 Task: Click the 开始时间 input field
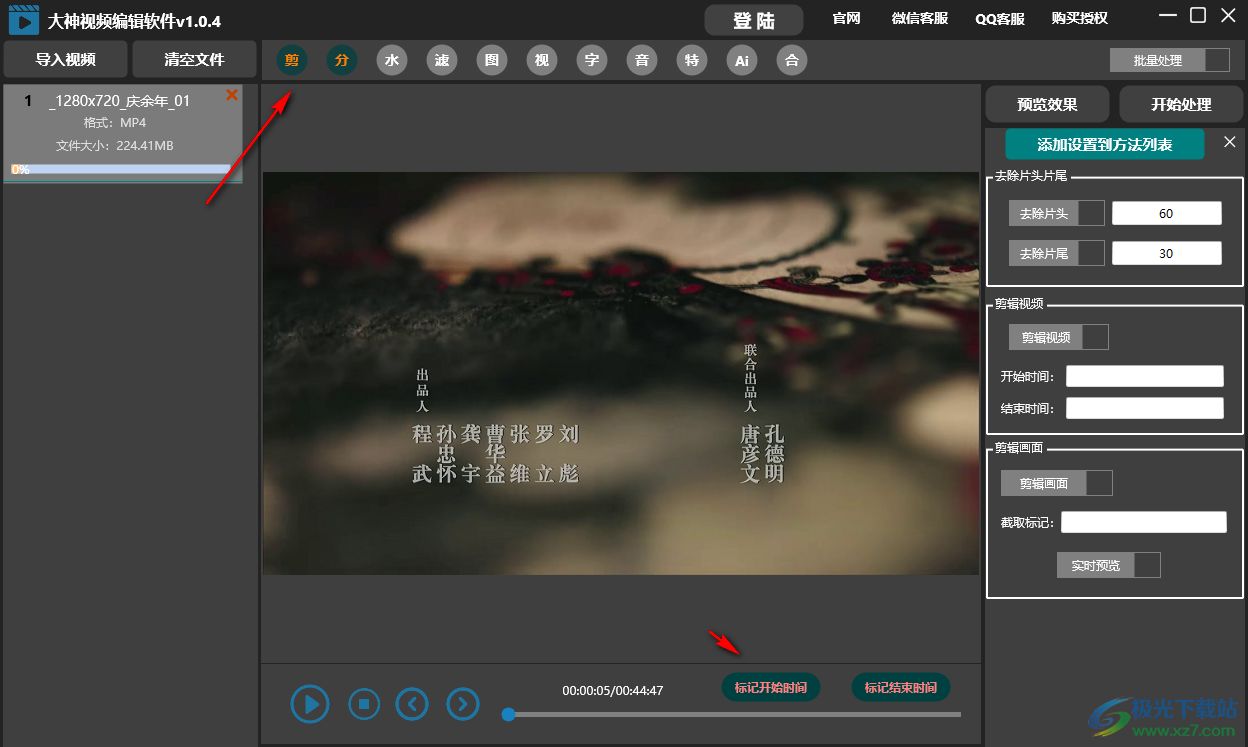[1145, 376]
